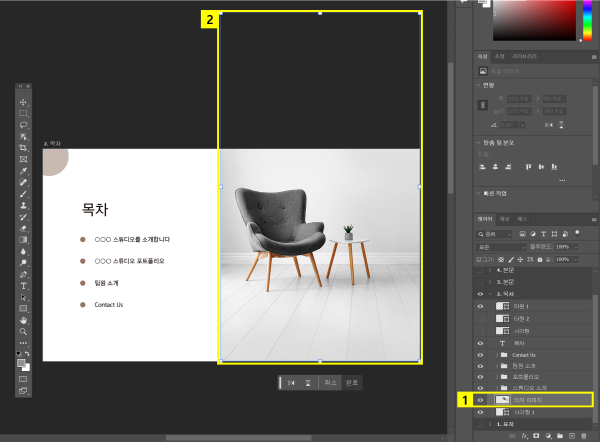Delete layer with trash icon
600x442 pixels.
(x=584, y=436)
